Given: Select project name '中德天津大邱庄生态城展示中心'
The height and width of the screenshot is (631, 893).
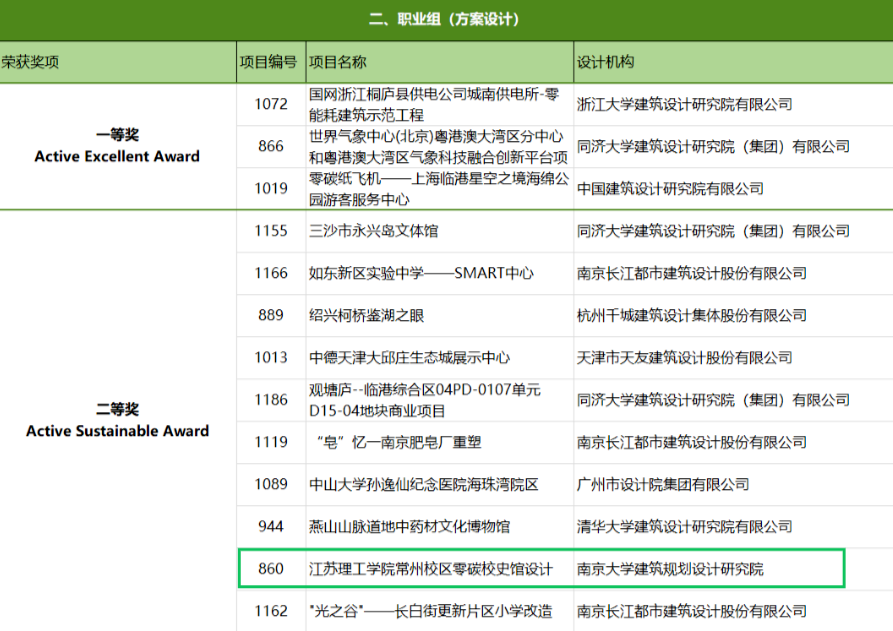Looking at the screenshot, I should (x=409, y=357).
